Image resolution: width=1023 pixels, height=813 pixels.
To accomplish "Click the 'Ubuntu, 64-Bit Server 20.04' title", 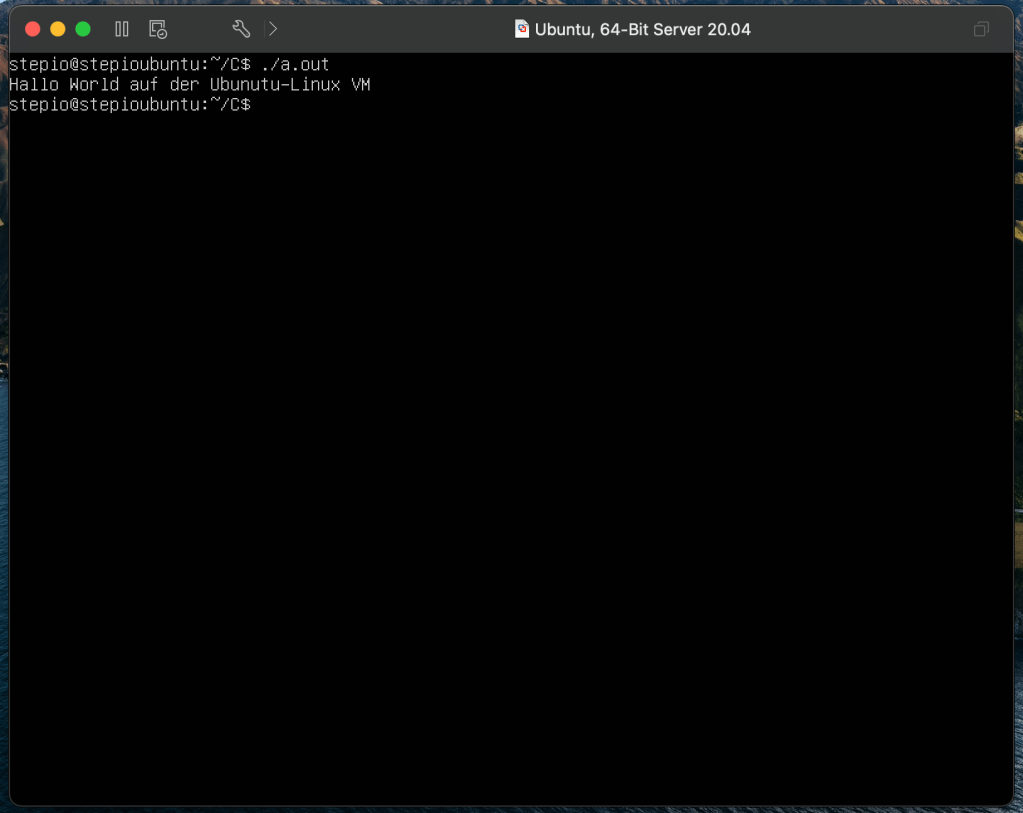I will [x=642, y=30].
